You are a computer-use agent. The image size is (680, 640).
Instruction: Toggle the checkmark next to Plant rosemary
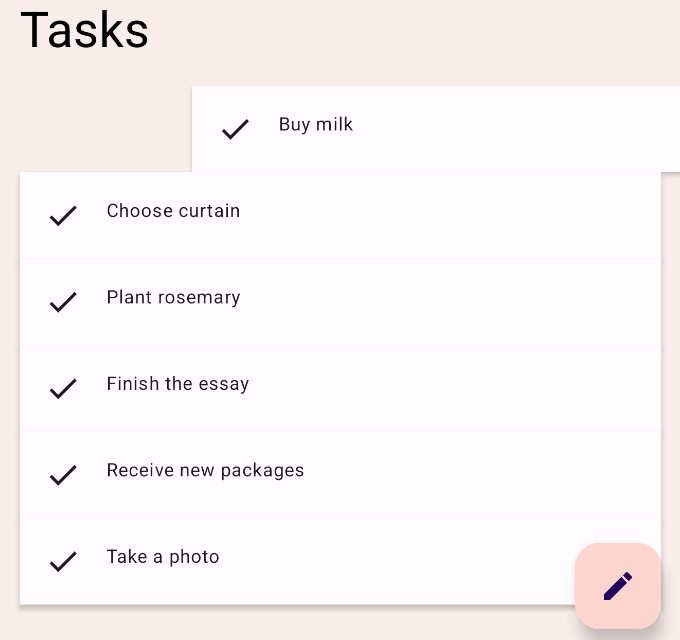coord(63,301)
